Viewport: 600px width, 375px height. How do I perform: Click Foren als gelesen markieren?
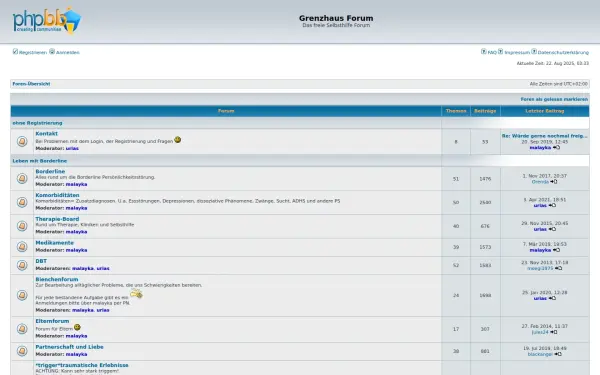tap(554, 99)
